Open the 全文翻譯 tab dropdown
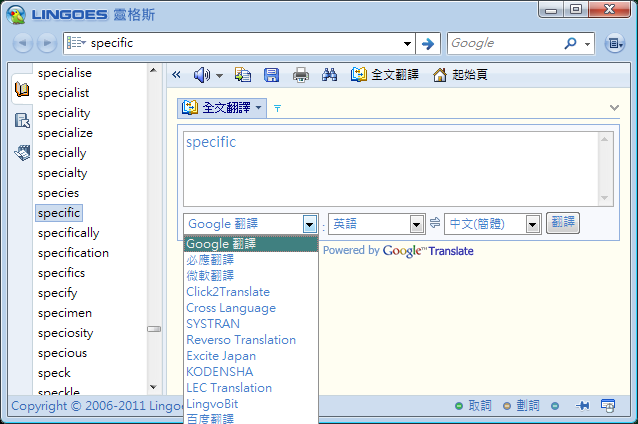Screen dimensions: 638x424 pos(258,108)
